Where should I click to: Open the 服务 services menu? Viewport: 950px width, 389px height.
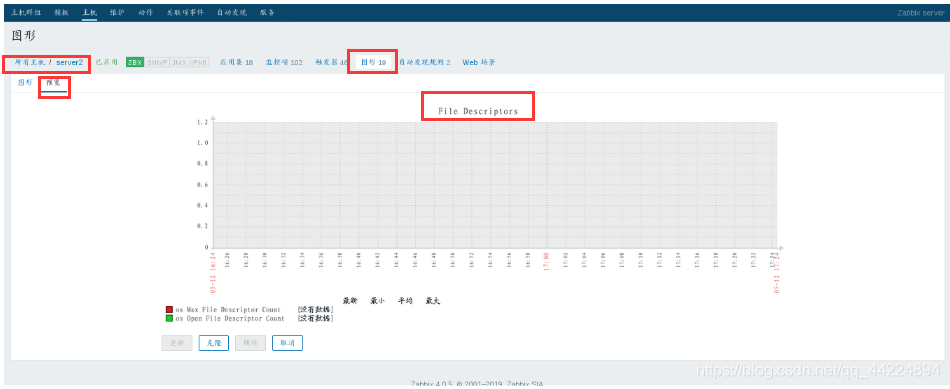tap(267, 12)
